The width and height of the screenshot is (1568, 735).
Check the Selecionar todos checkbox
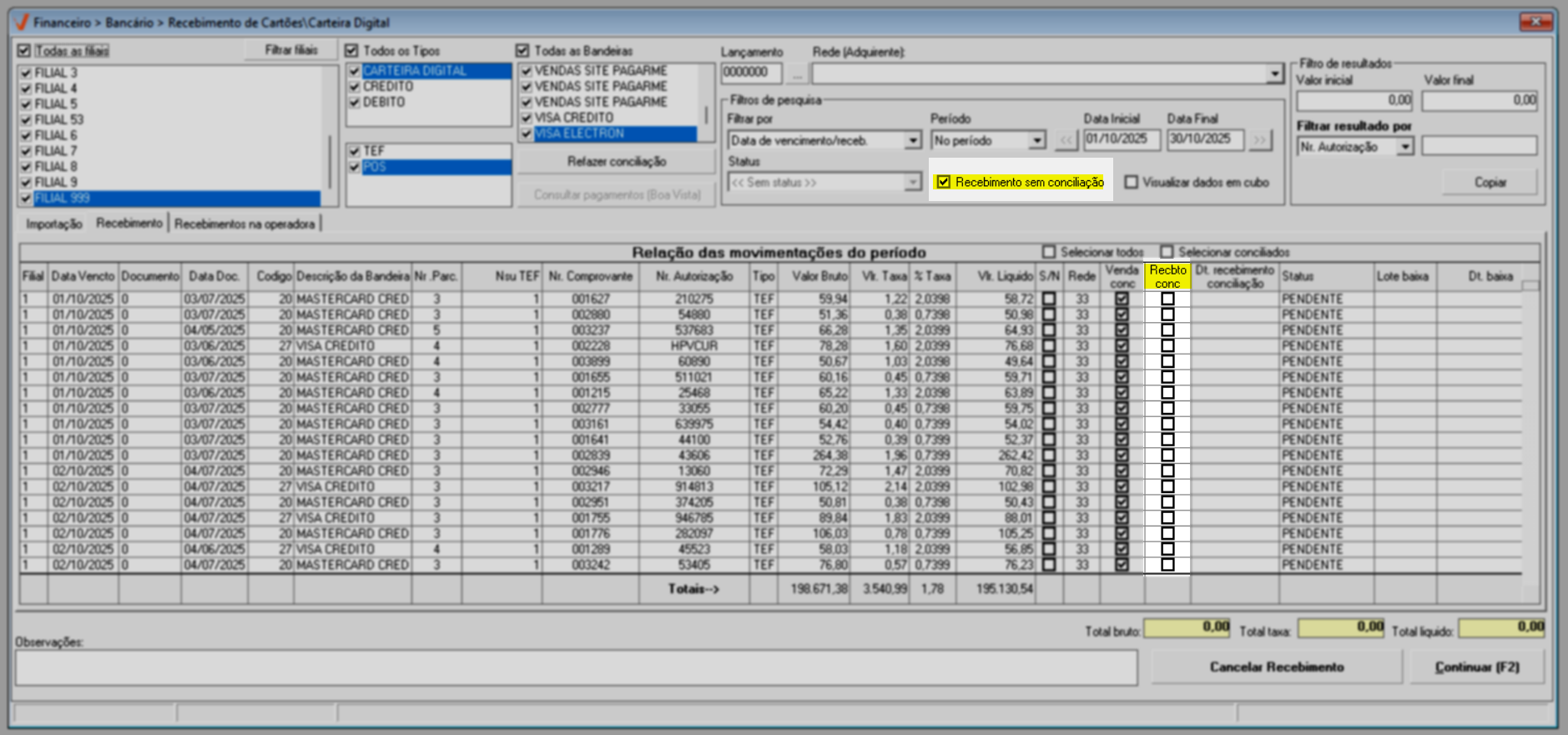point(1049,252)
